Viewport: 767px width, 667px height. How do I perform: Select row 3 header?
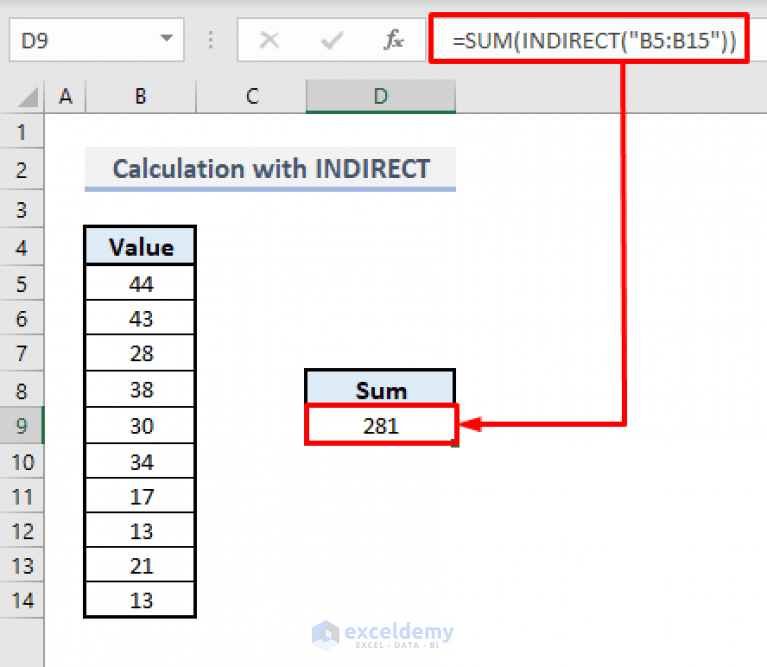pyautogui.click(x=22, y=209)
